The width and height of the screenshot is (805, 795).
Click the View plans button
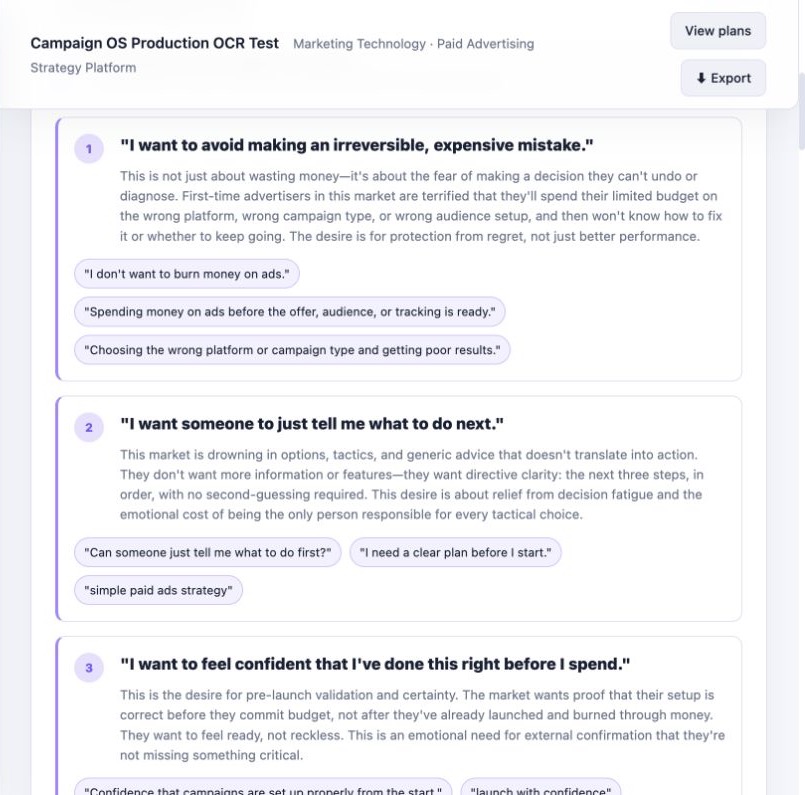718,31
